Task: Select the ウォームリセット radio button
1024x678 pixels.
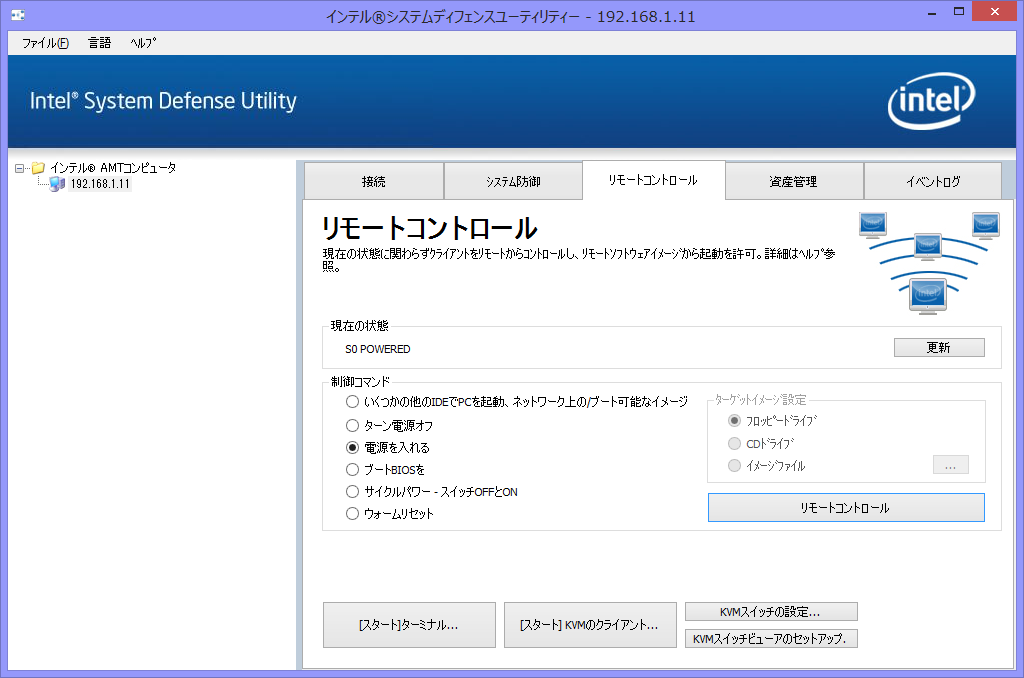Action: pos(353,513)
